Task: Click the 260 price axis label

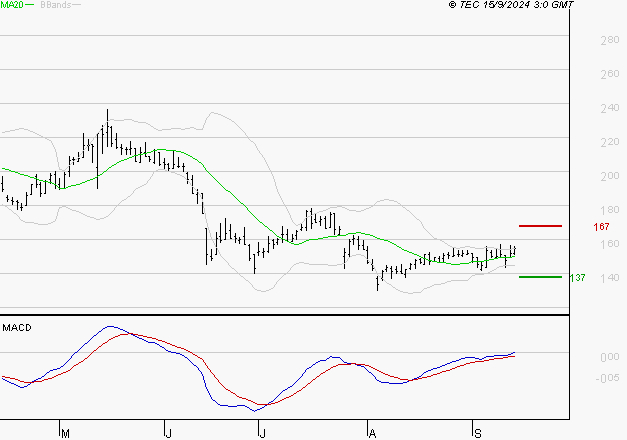Action: (x=610, y=74)
